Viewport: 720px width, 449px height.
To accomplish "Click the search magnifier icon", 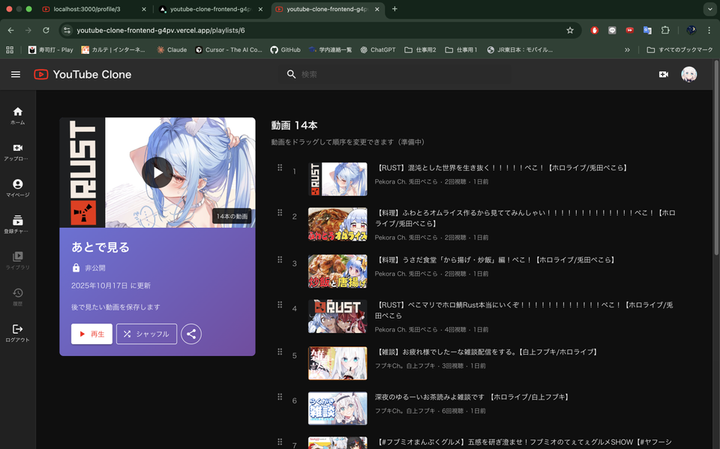I will tap(291, 74).
